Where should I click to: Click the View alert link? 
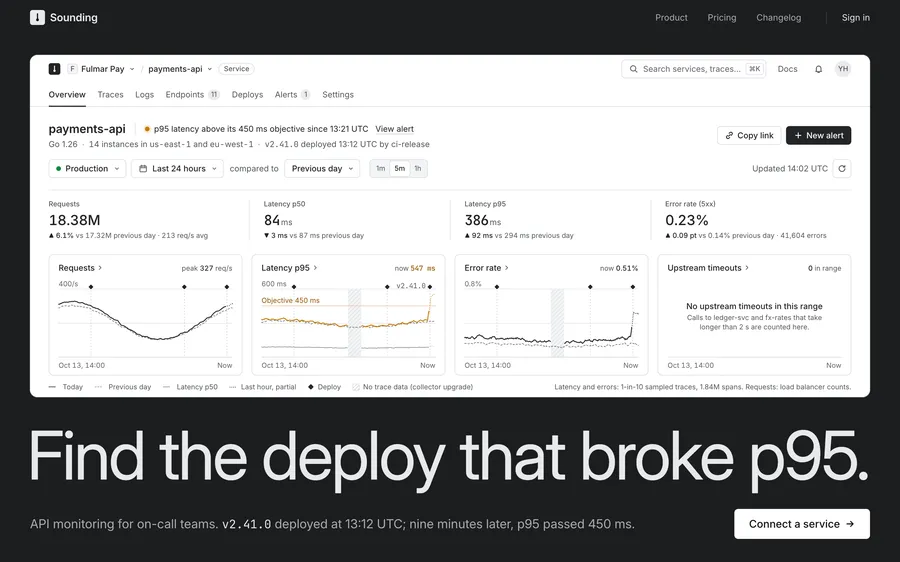[394, 129]
